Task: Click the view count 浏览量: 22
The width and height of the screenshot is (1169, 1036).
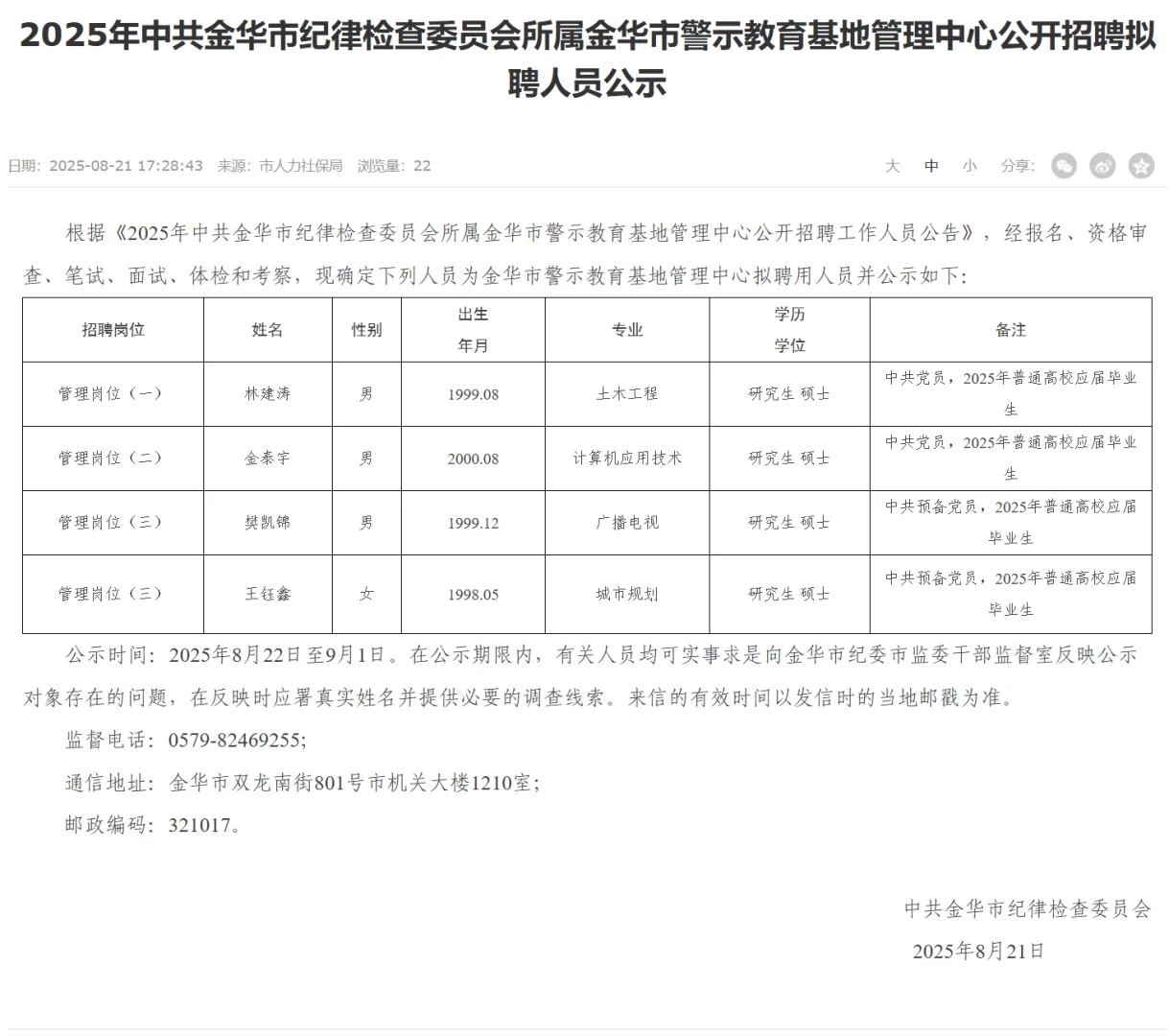Action: click(x=394, y=166)
